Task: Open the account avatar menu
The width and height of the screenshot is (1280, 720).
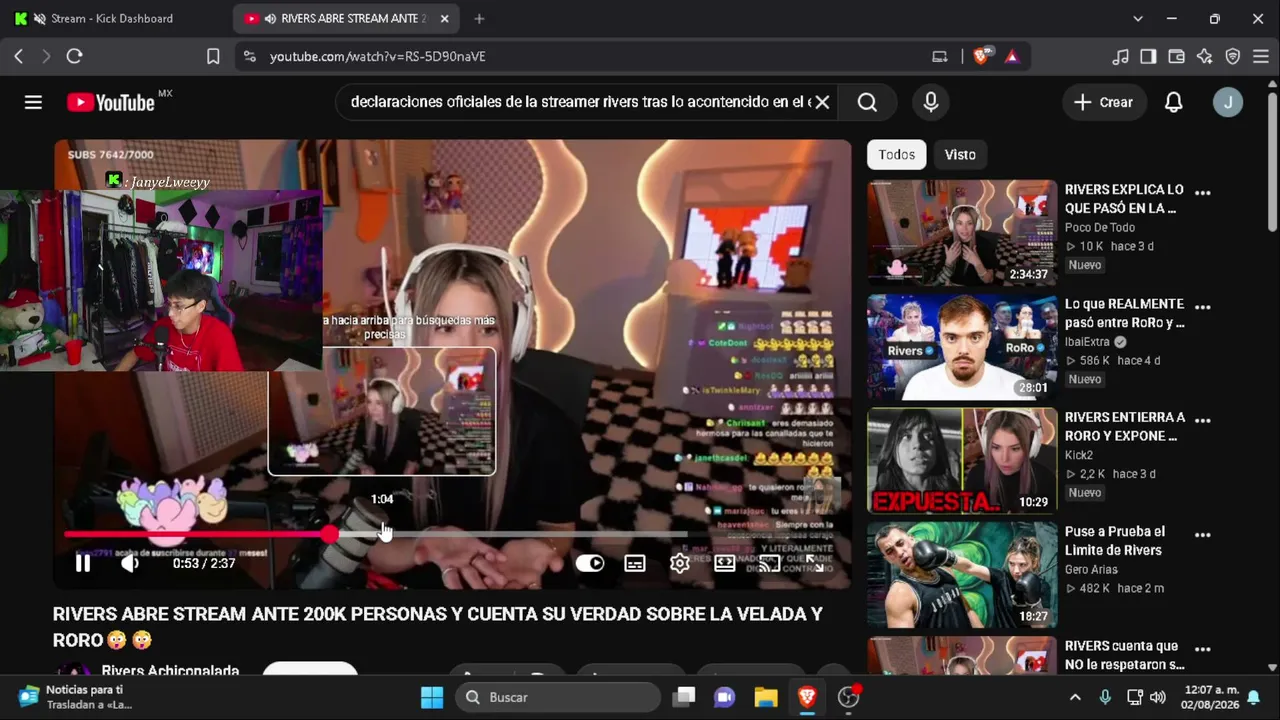Action: [1228, 102]
